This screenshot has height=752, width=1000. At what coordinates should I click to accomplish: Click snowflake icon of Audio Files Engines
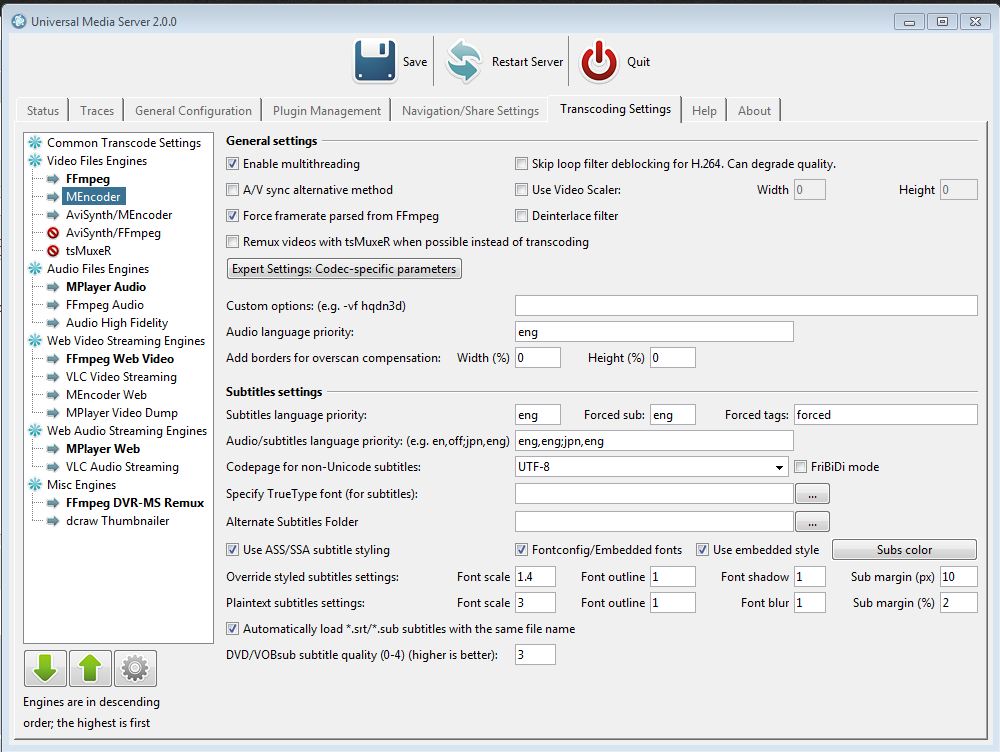35,269
